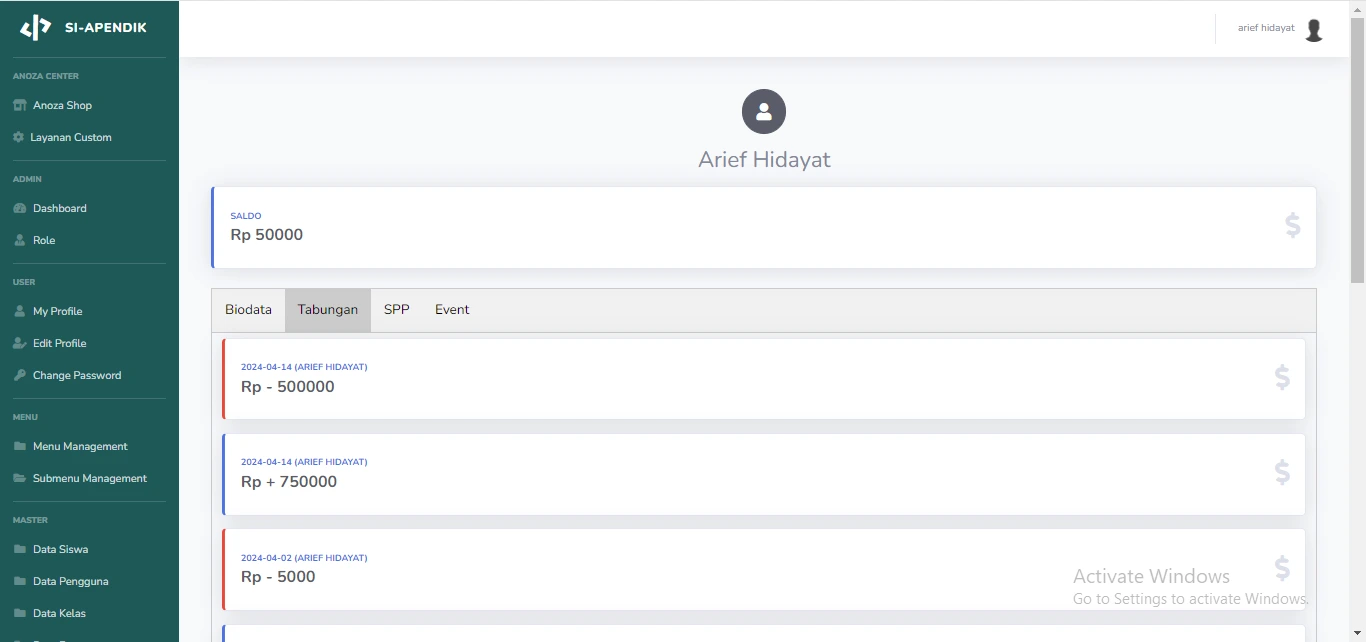The width and height of the screenshot is (1366, 642).
Task: Open the Event tab
Action: (452, 310)
